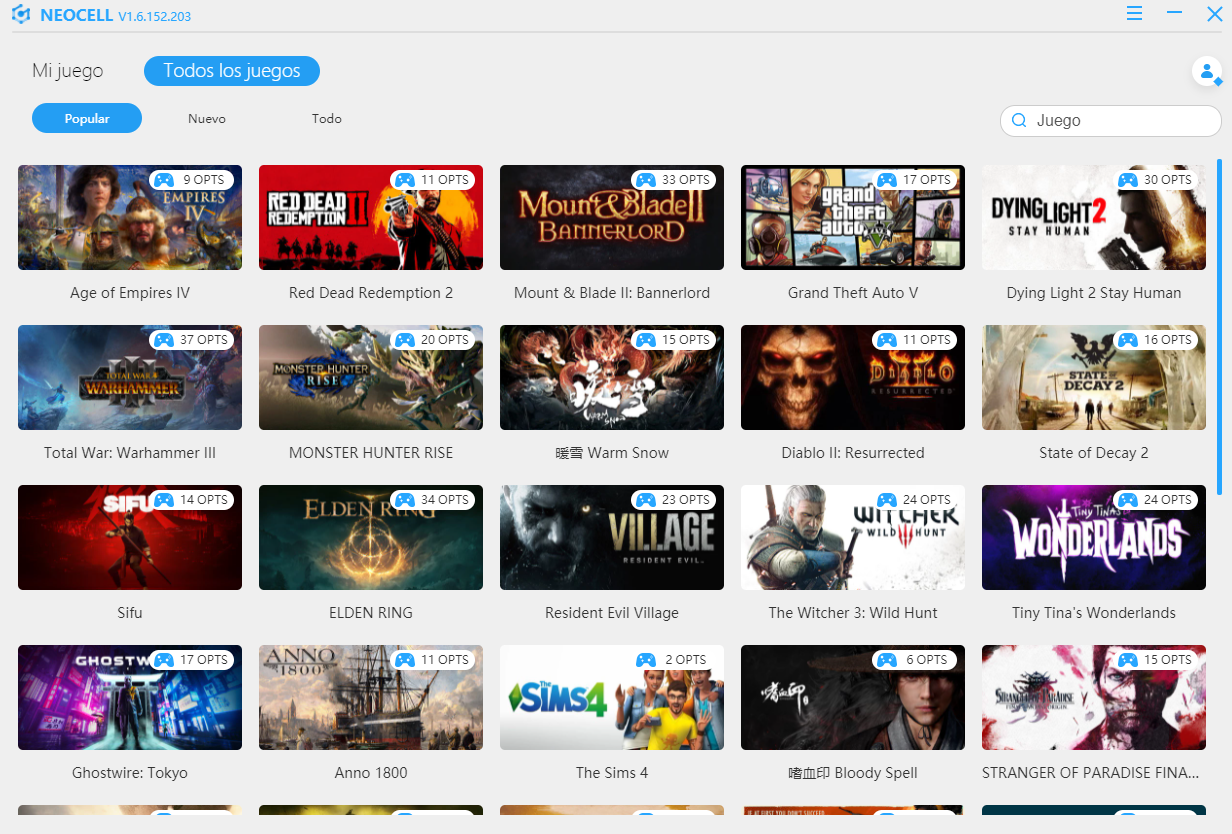The image size is (1232, 834).
Task: Open the Dying Light 2 cover image
Action: point(1094,218)
